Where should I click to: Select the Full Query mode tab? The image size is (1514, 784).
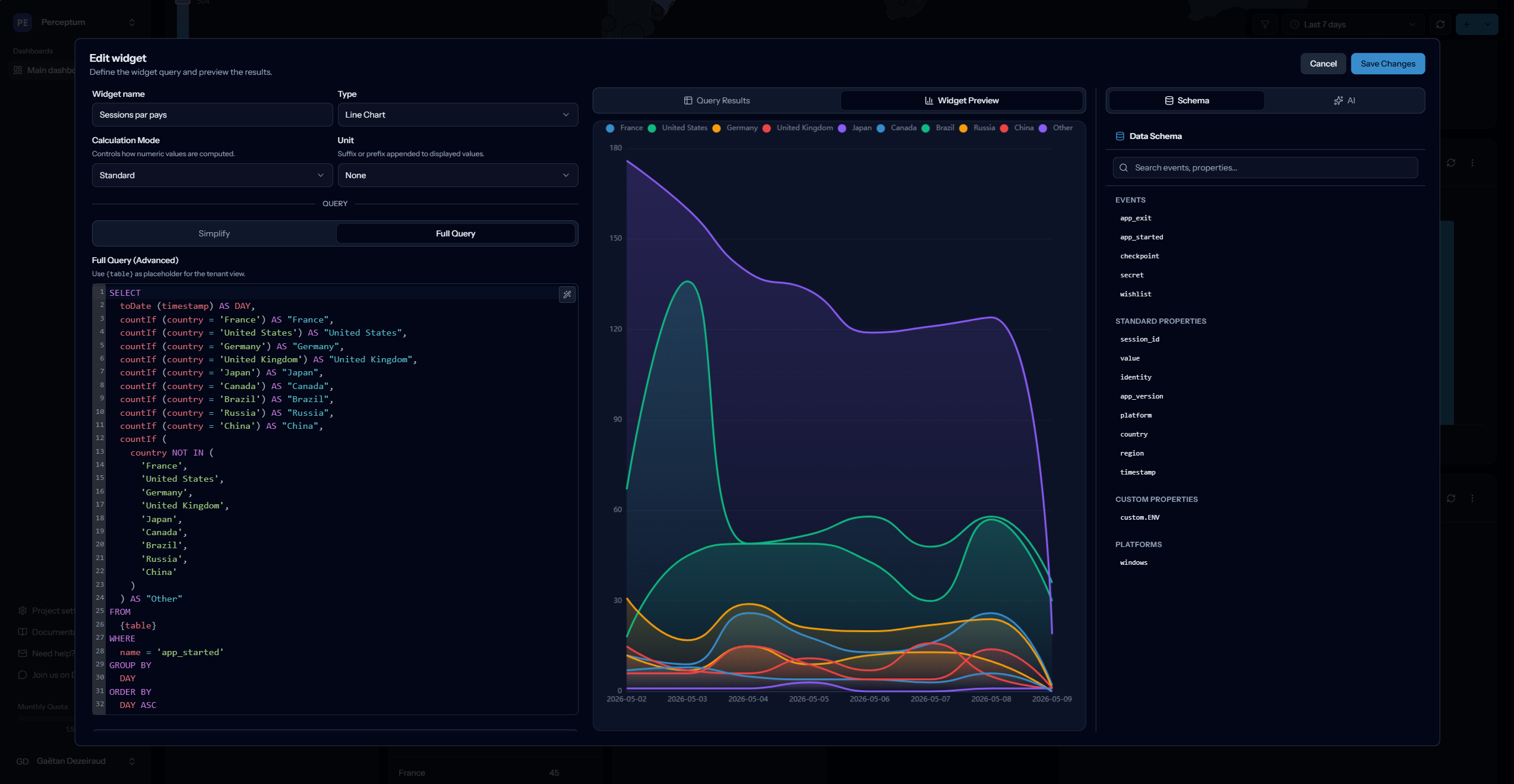[x=456, y=233]
